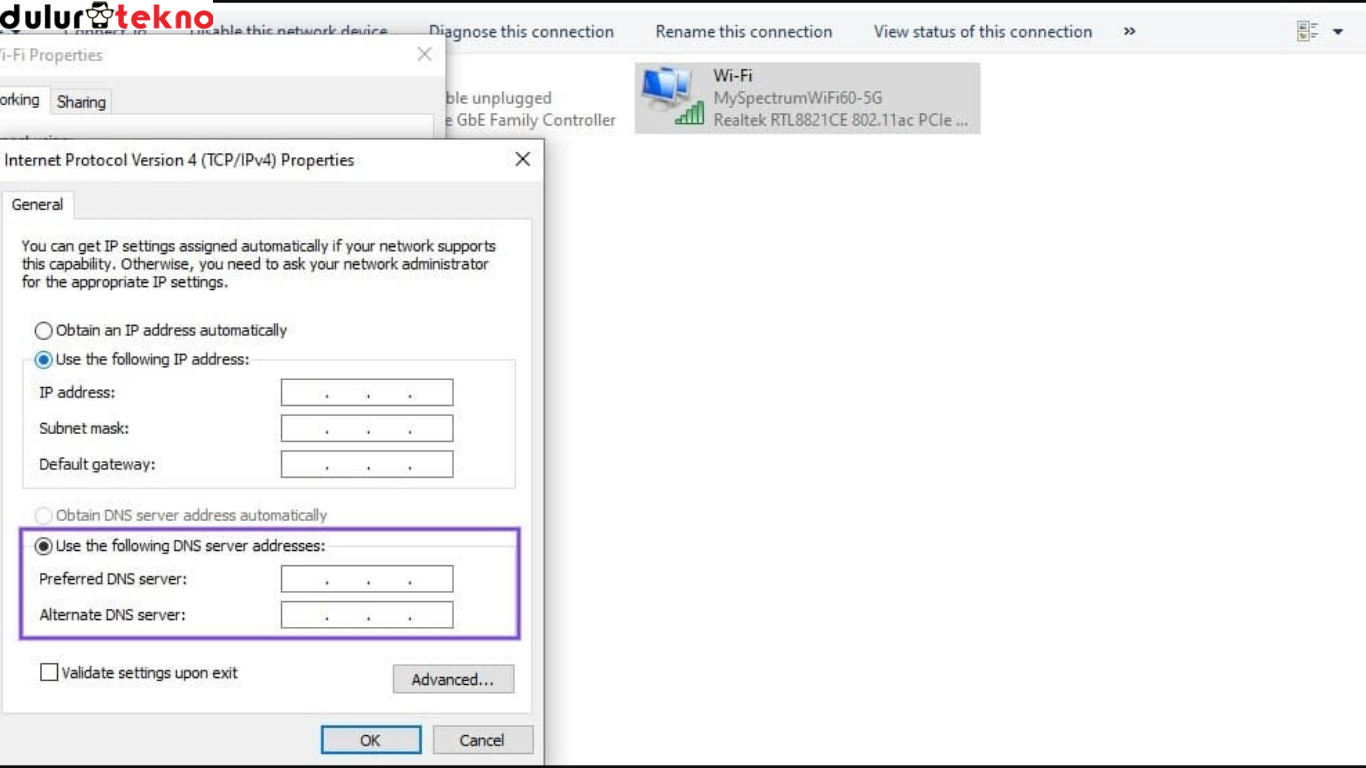Click Diagnose this connection in toolbar
Image resolution: width=1366 pixels, height=768 pixels.
tap(522, 32)
